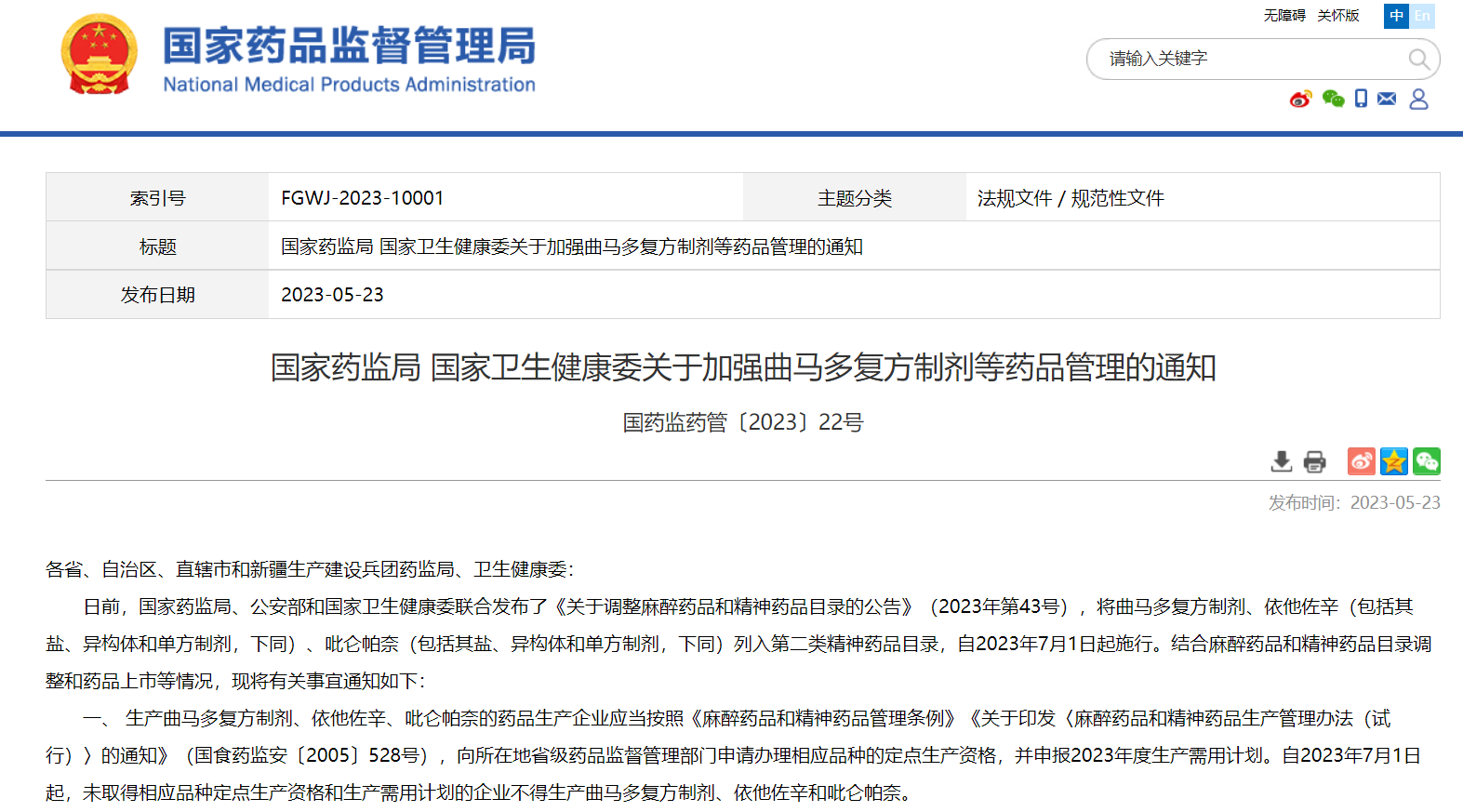
Task: Share article to QQ Zone star
Action: [x=1394, y=461]
